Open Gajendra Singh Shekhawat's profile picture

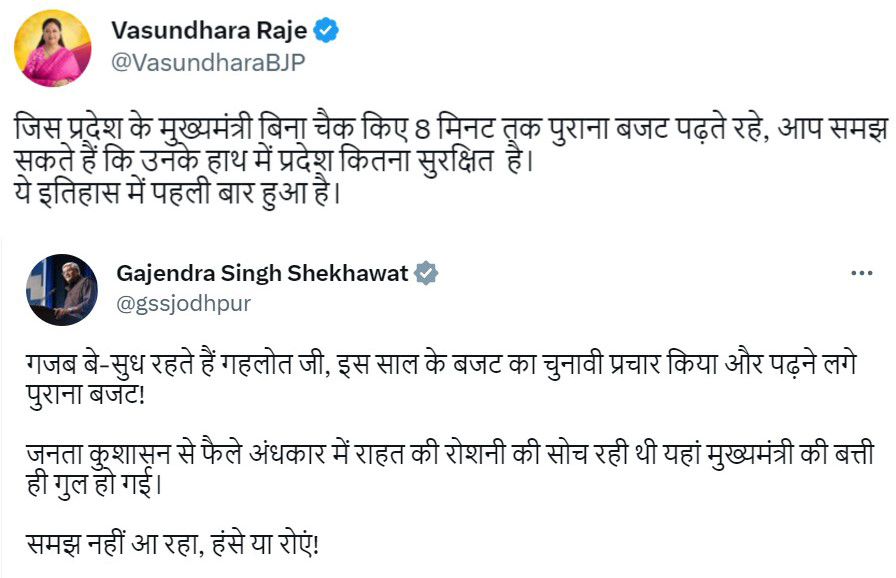click(x=62, y=290)
